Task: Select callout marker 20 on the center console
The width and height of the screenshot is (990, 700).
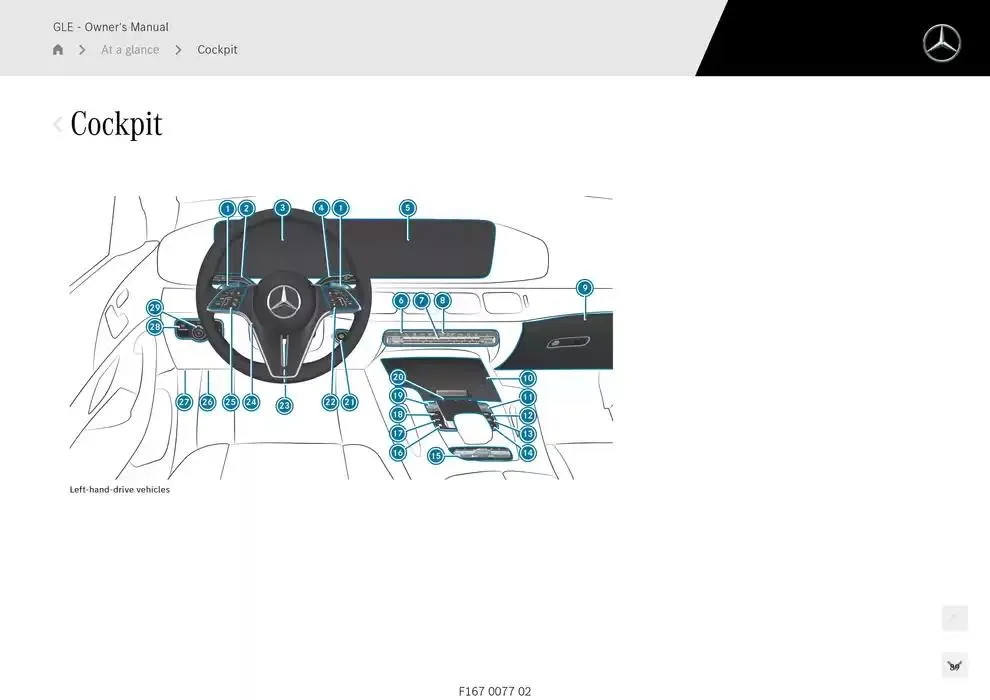Action: (398, 378)
